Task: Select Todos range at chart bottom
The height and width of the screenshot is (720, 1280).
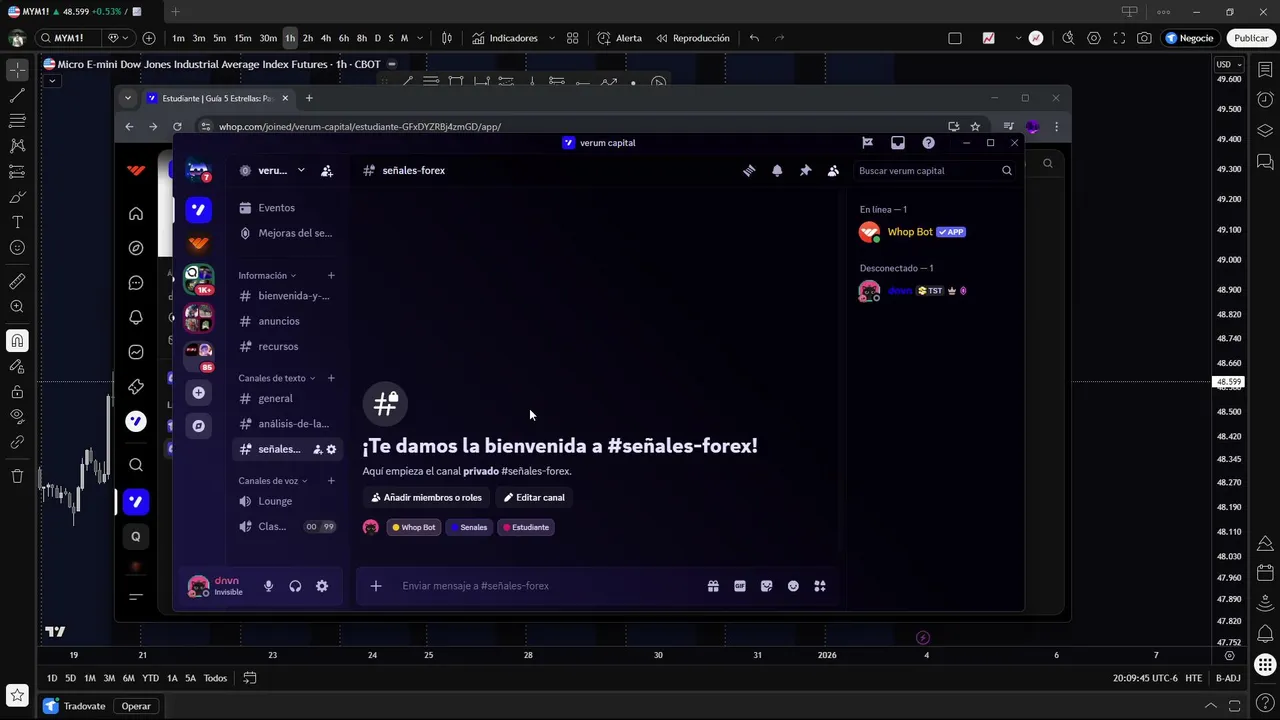Action: pos(215,678)
